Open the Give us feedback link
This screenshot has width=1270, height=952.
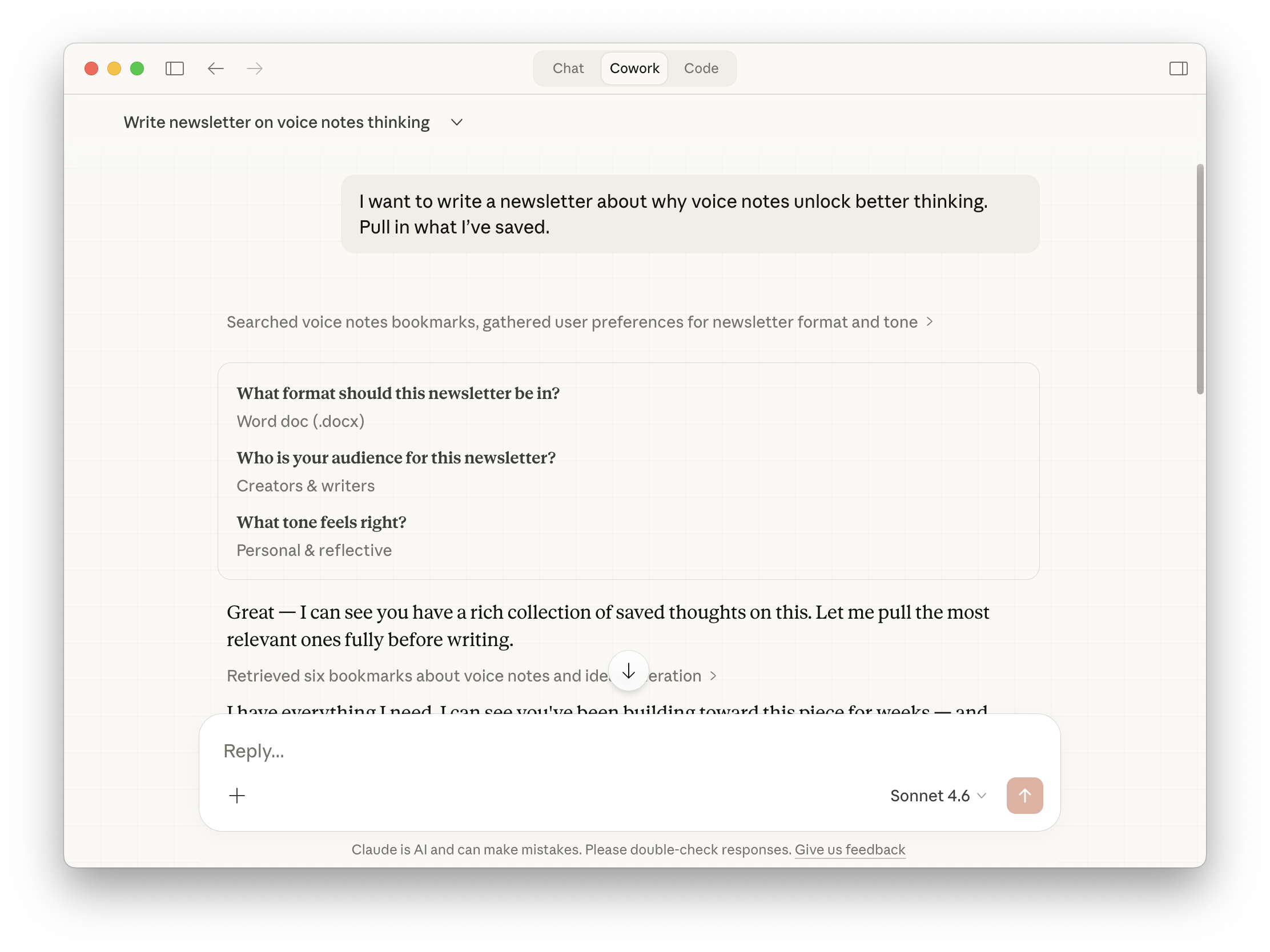[x=850, y=850]
